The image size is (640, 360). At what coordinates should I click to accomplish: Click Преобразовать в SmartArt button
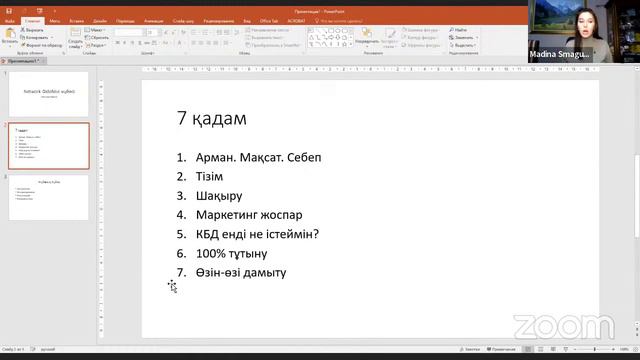[273, 45]
